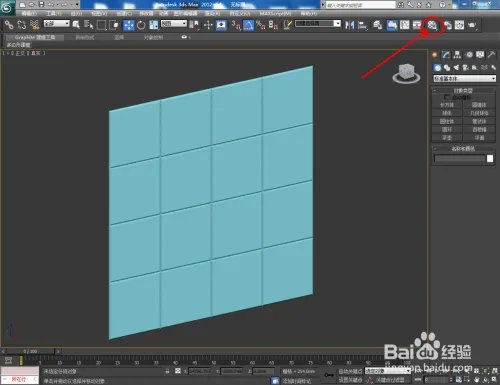Enable AutoGrid checkbox
This screenshot has height=385, width=500.
tap(447, 97)
